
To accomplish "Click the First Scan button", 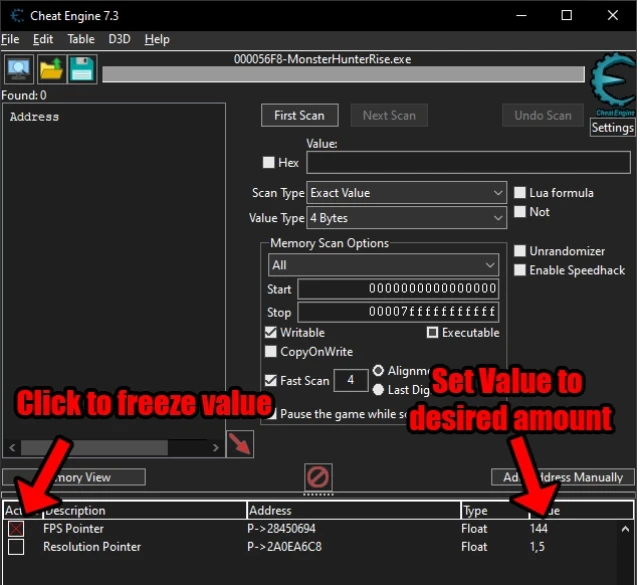I will [x=300, y=116].
